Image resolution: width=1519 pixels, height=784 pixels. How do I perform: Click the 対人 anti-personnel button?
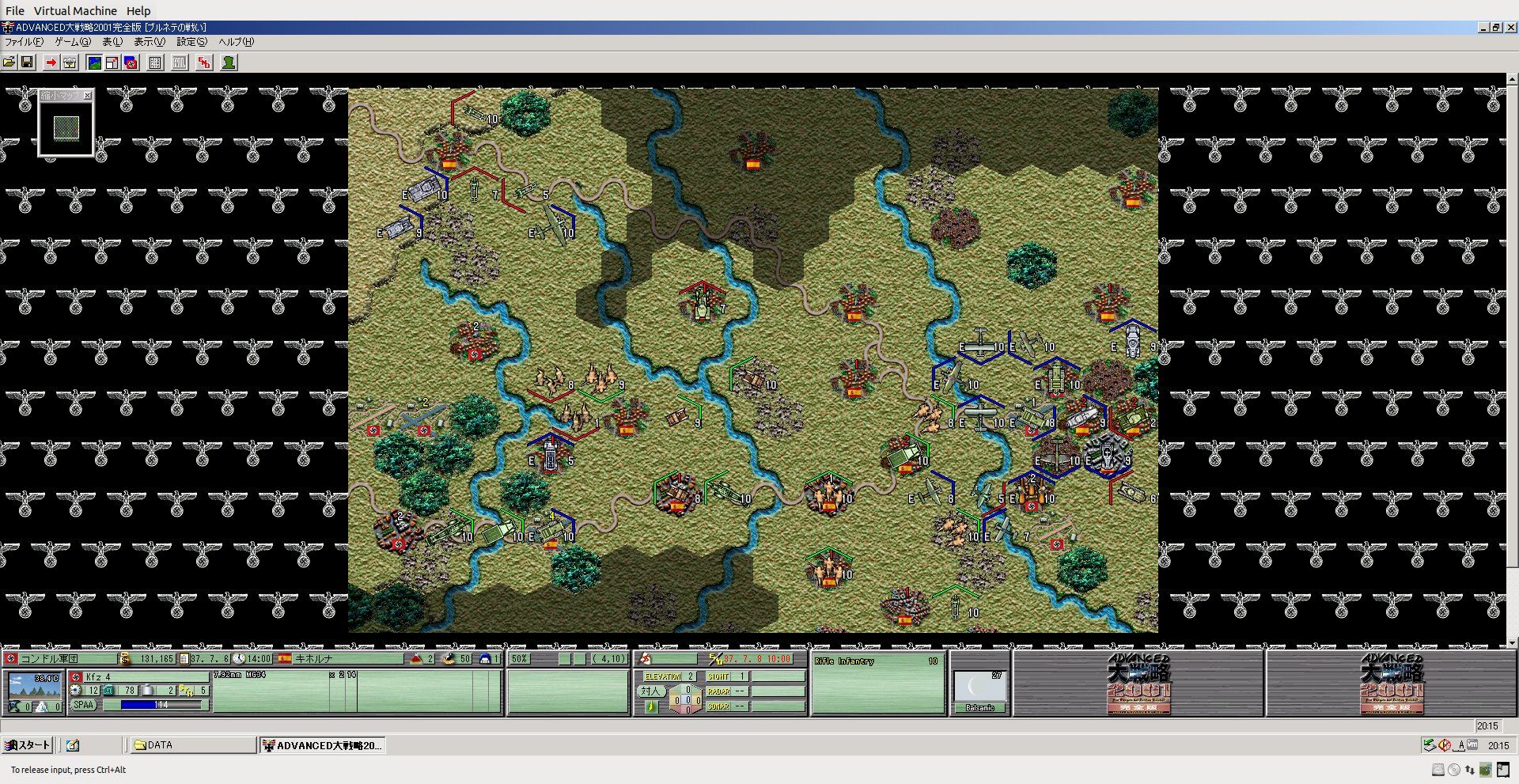[650, 691]
